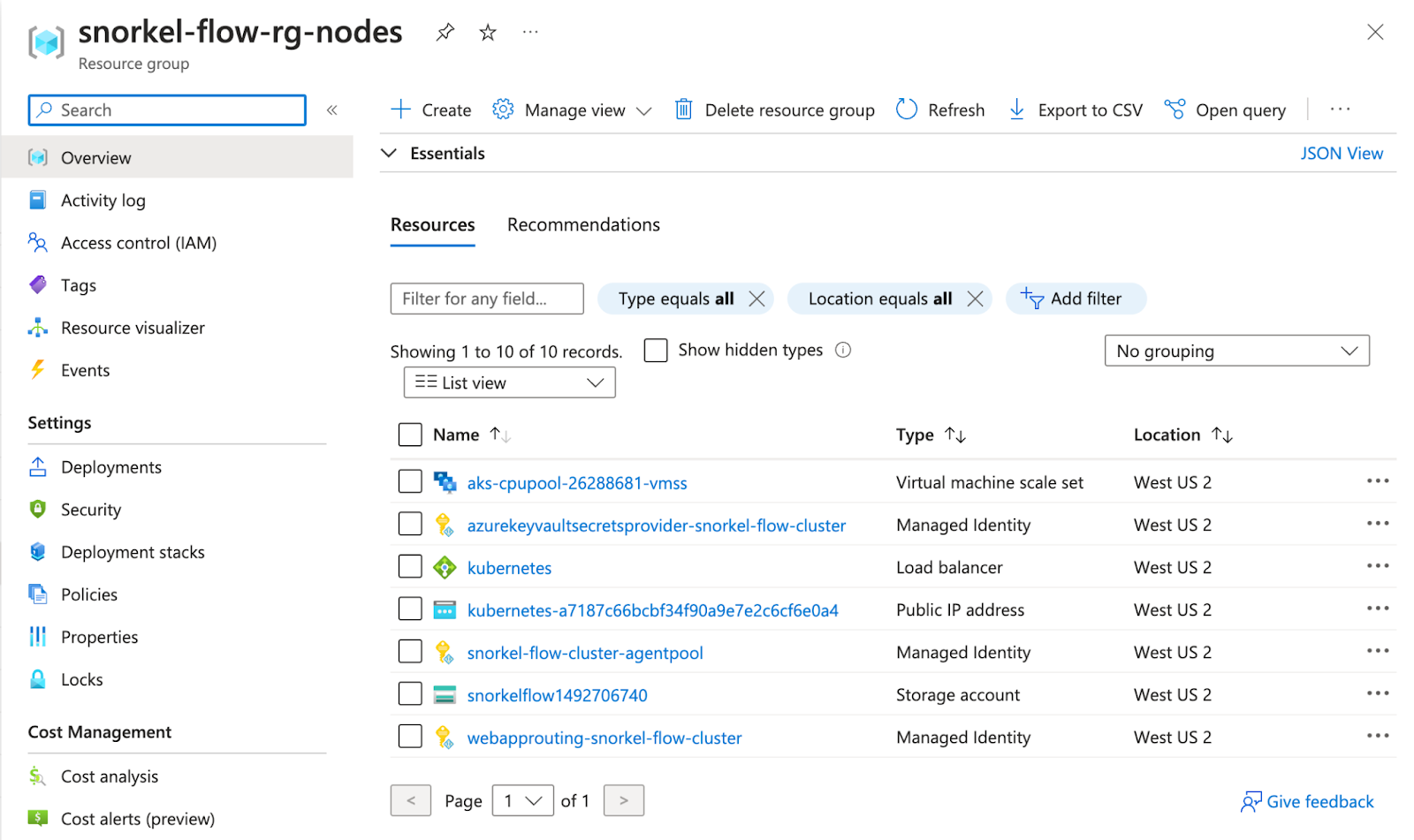Pin the snorkel-flow-rg-nodes resource group
1414x840 pixels.
click(445, 33)
